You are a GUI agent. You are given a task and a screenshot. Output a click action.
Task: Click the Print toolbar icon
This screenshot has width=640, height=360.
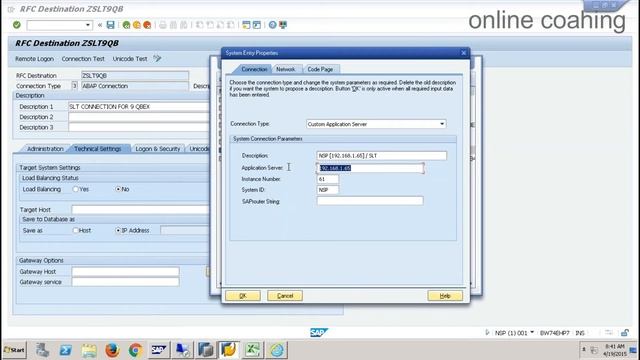(163, 25)
